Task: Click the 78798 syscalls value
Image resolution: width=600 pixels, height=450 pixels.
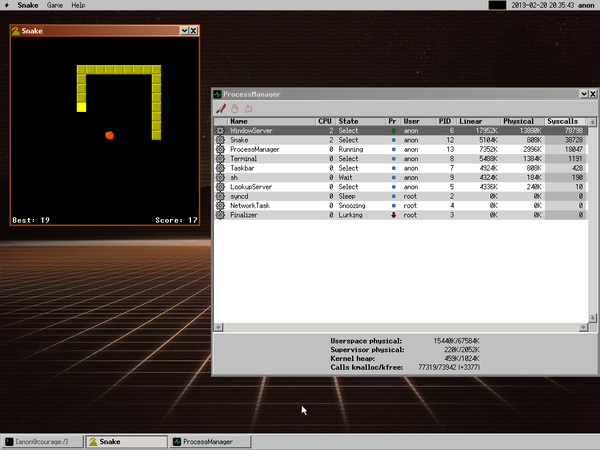Action: [x=574, y=130]
